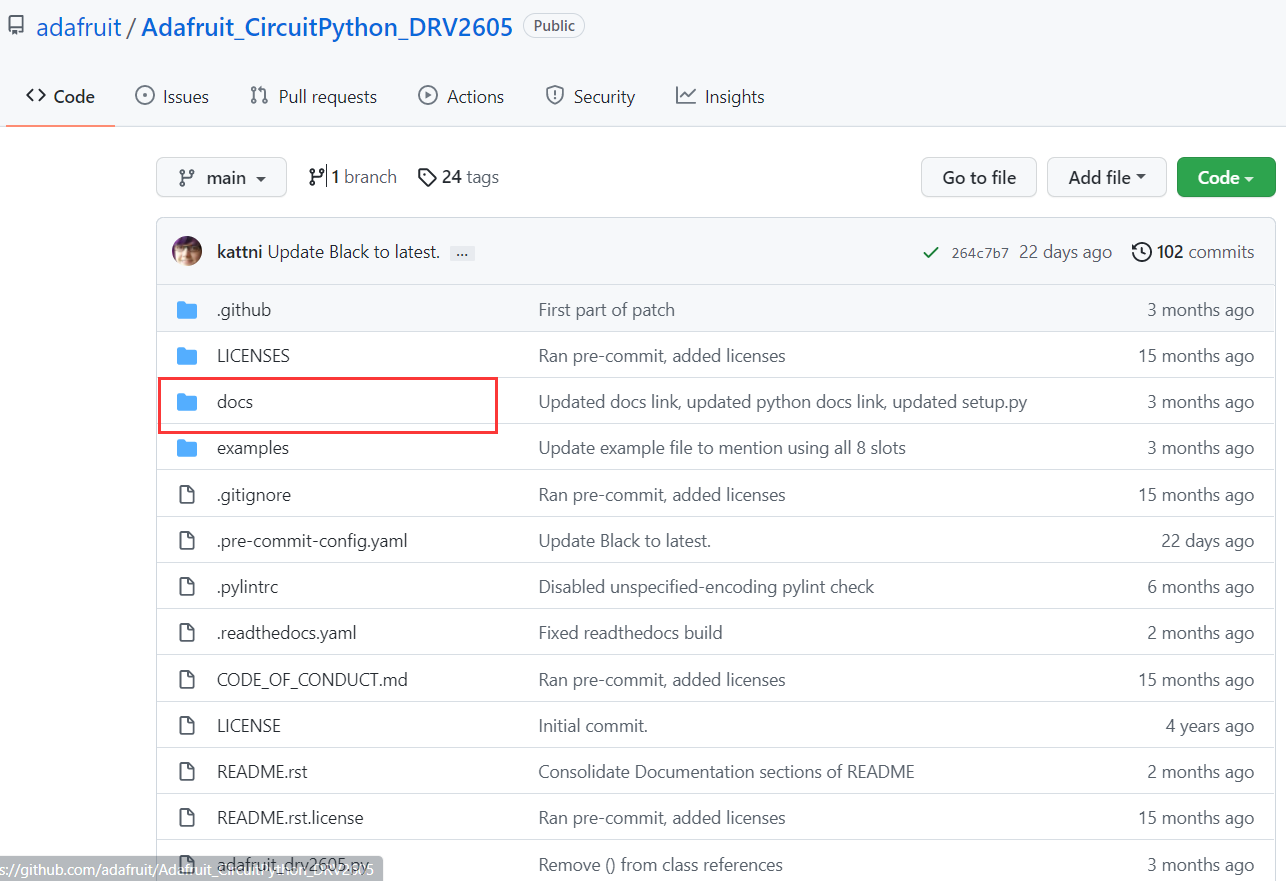Click the .readthedocs.yaml file icon

(x=187, y=633)
